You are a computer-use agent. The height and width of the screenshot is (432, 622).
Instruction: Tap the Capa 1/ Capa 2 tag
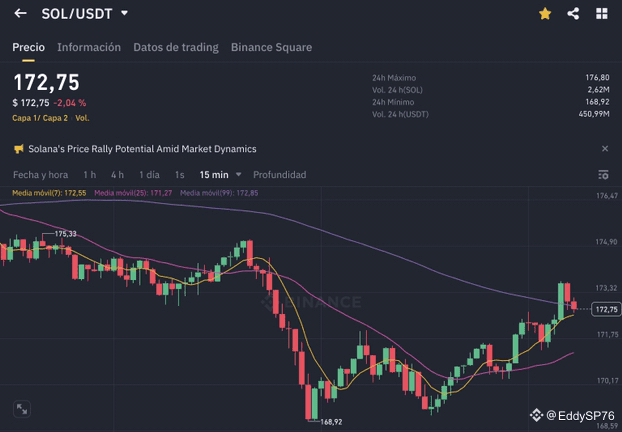[40, 118]
